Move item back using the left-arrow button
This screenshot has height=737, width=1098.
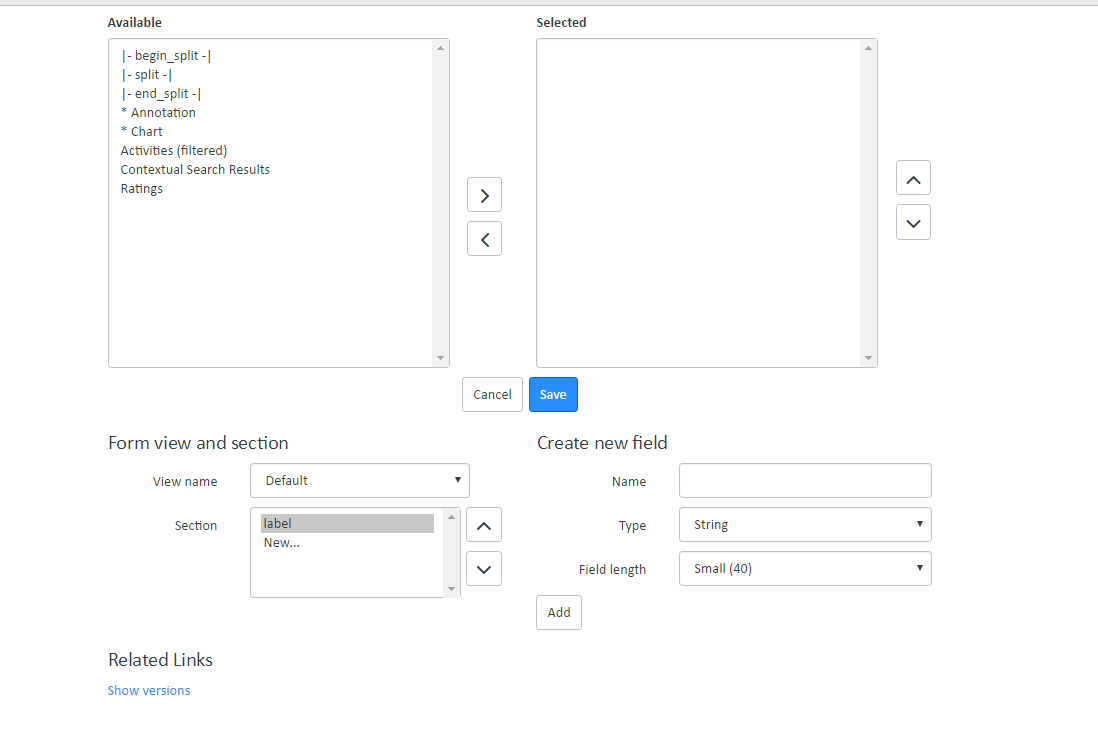tap(484, 238)
